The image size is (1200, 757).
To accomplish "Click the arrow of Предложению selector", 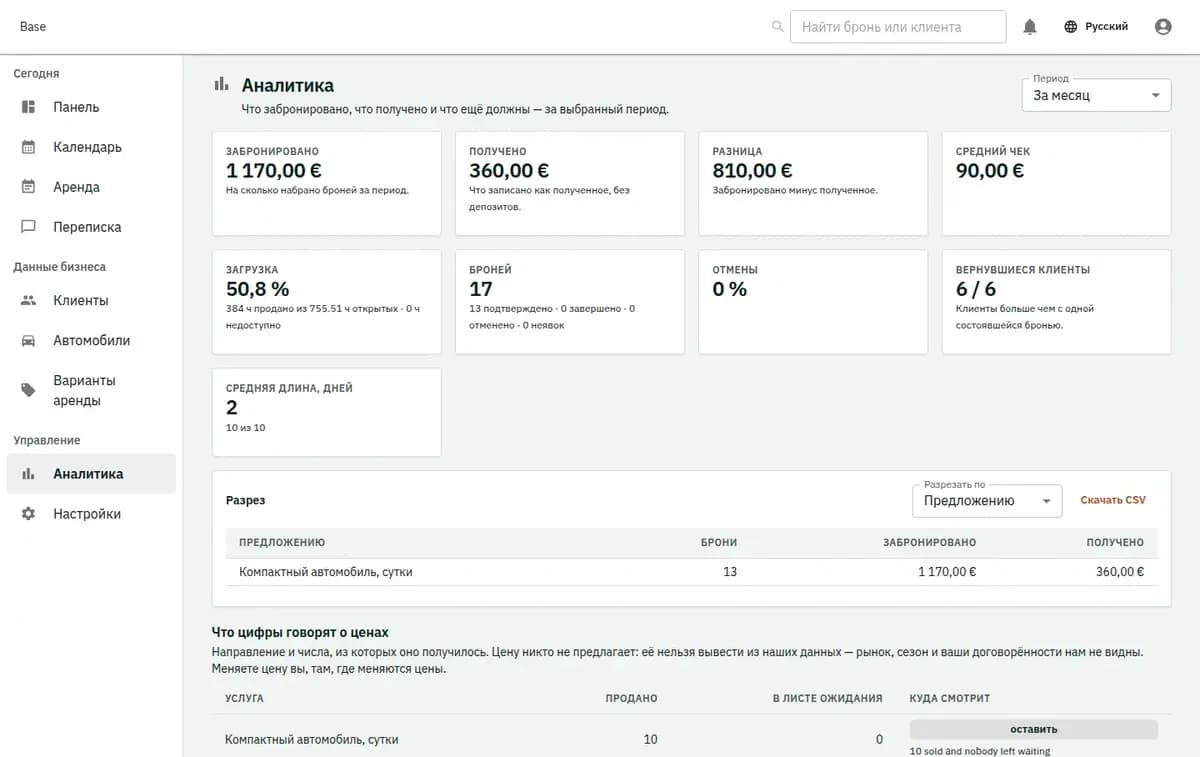I will [1046, 501].
